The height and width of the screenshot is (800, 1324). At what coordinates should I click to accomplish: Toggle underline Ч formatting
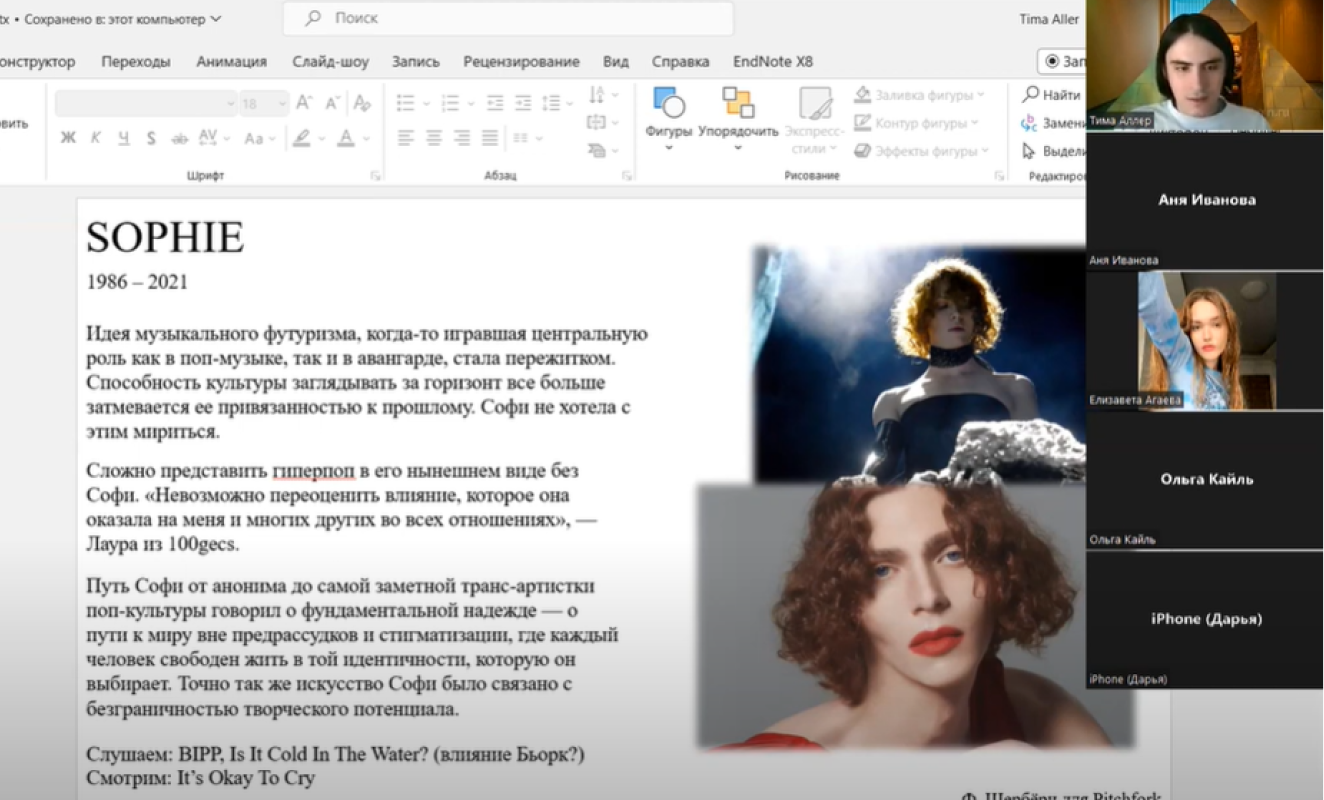click(123, 138)
